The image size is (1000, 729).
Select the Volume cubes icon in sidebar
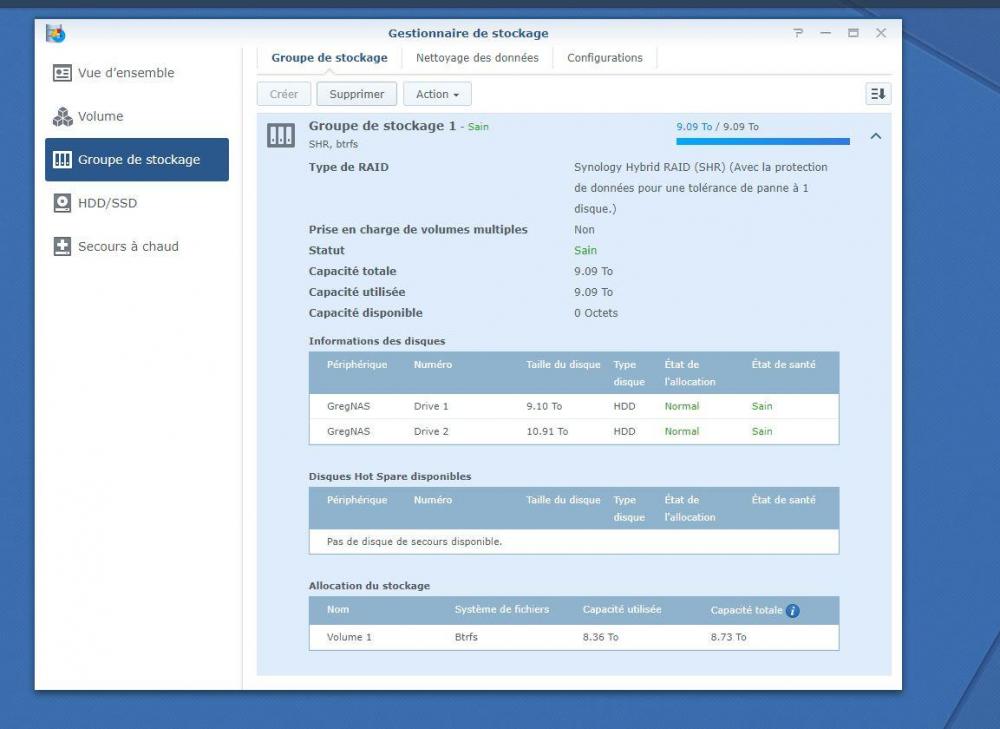pyautogui.click(x=62, y=117)
